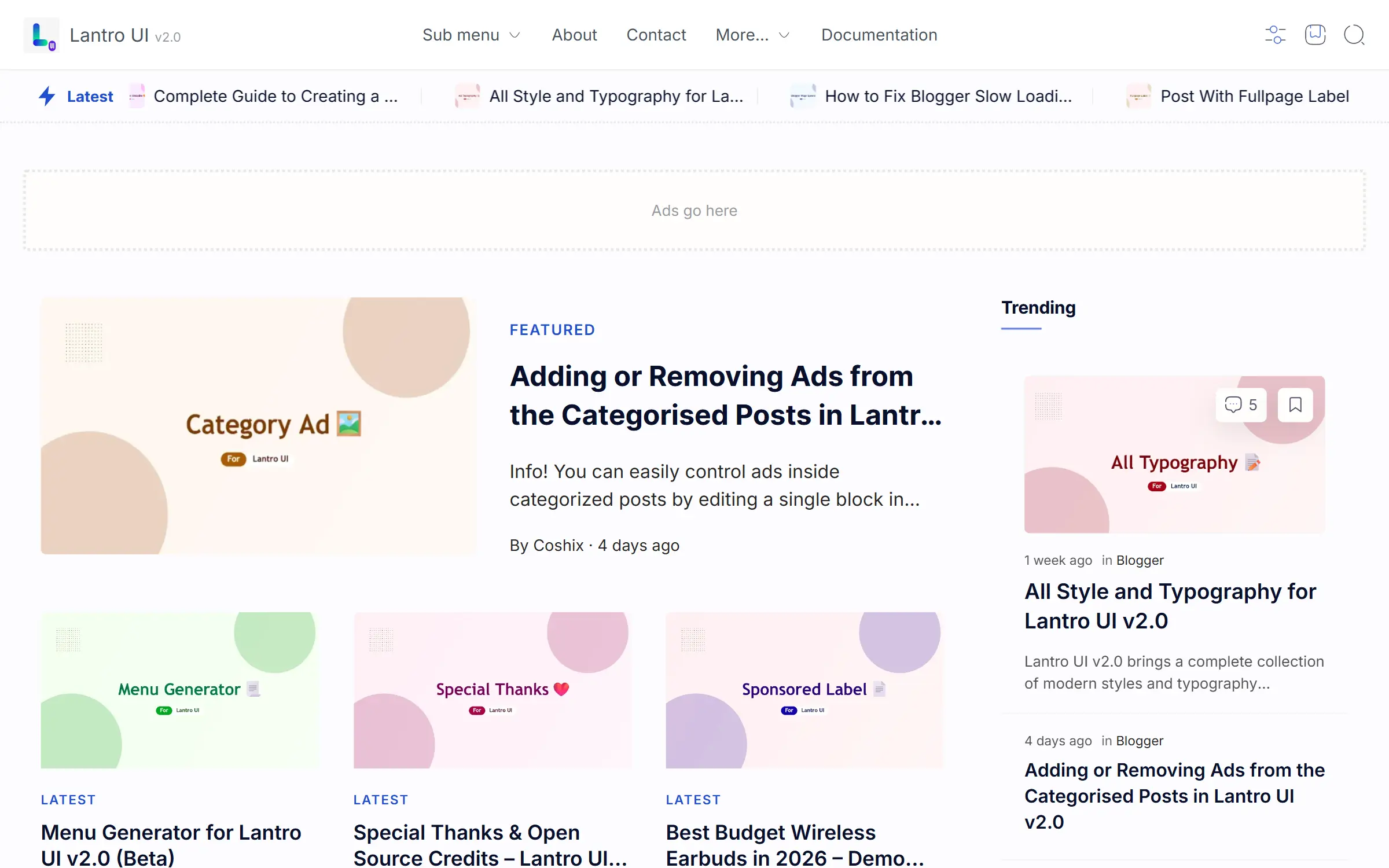Open the saved bookmarks icon in header

click(x=1315, y=35)
